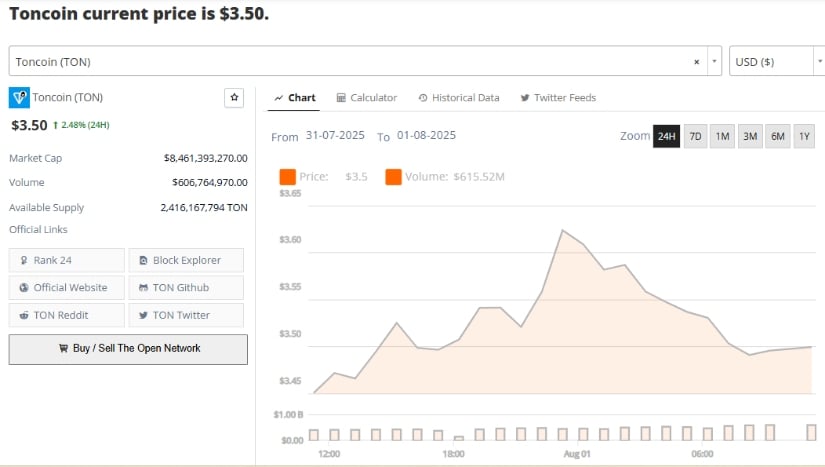Image resolution: width=825 pixels, height=467 pixels.
Task: Set chart zoom to 1M
Action: click(722, 136)
